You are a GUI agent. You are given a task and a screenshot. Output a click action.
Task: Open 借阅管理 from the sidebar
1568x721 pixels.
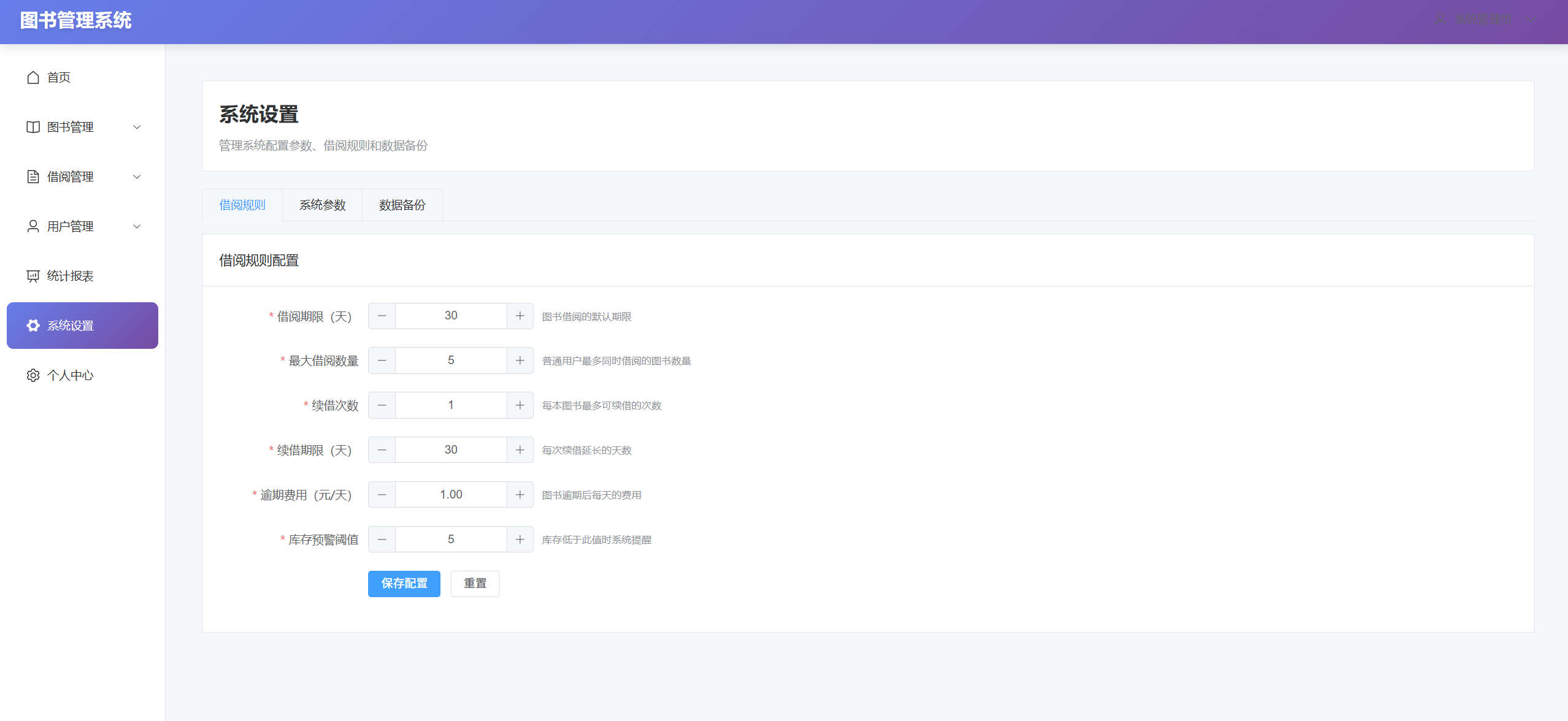(x=82, y=177)
